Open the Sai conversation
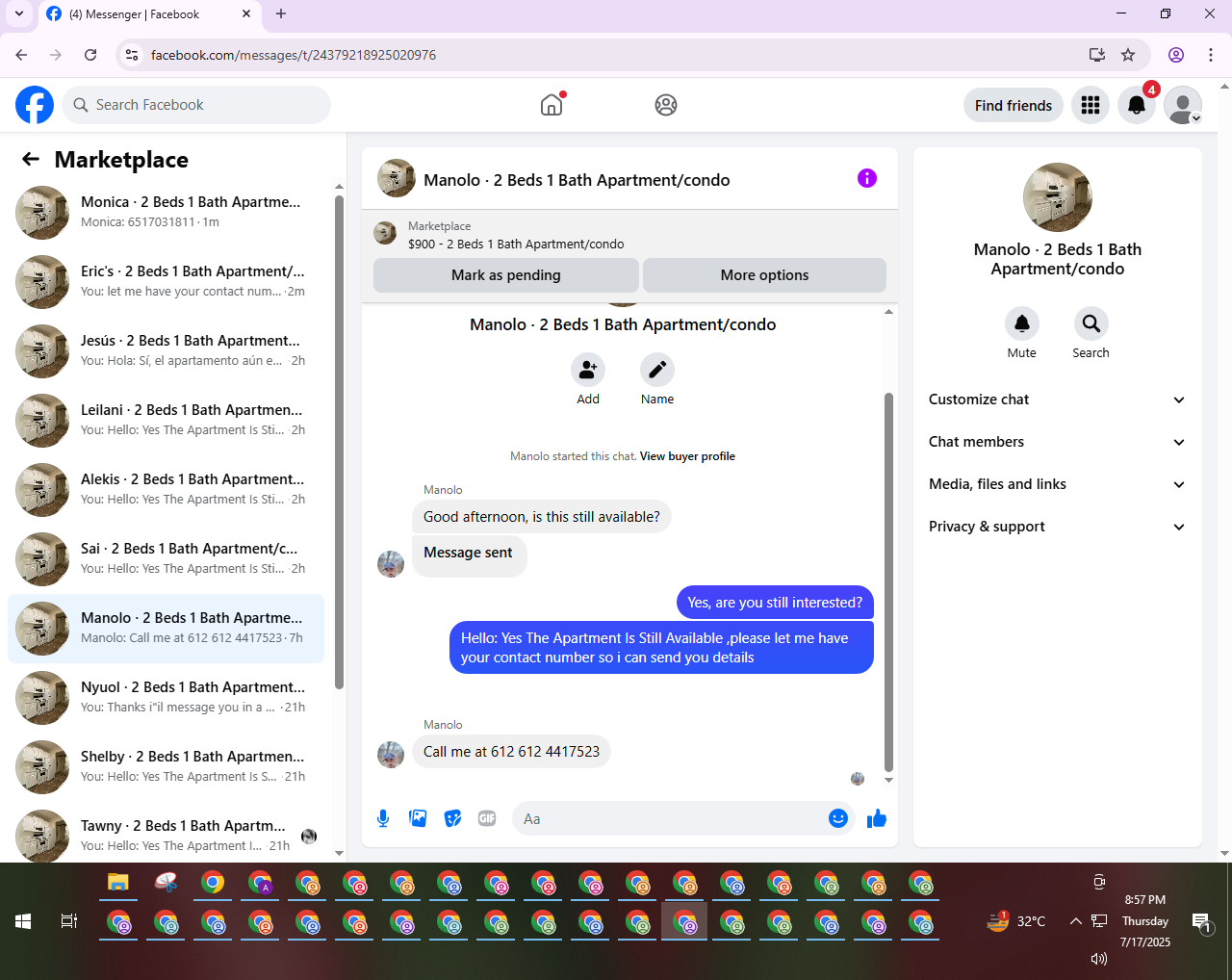Image resolution: width=1232 pixels, height=980 pixels. [x=166, y=559]
